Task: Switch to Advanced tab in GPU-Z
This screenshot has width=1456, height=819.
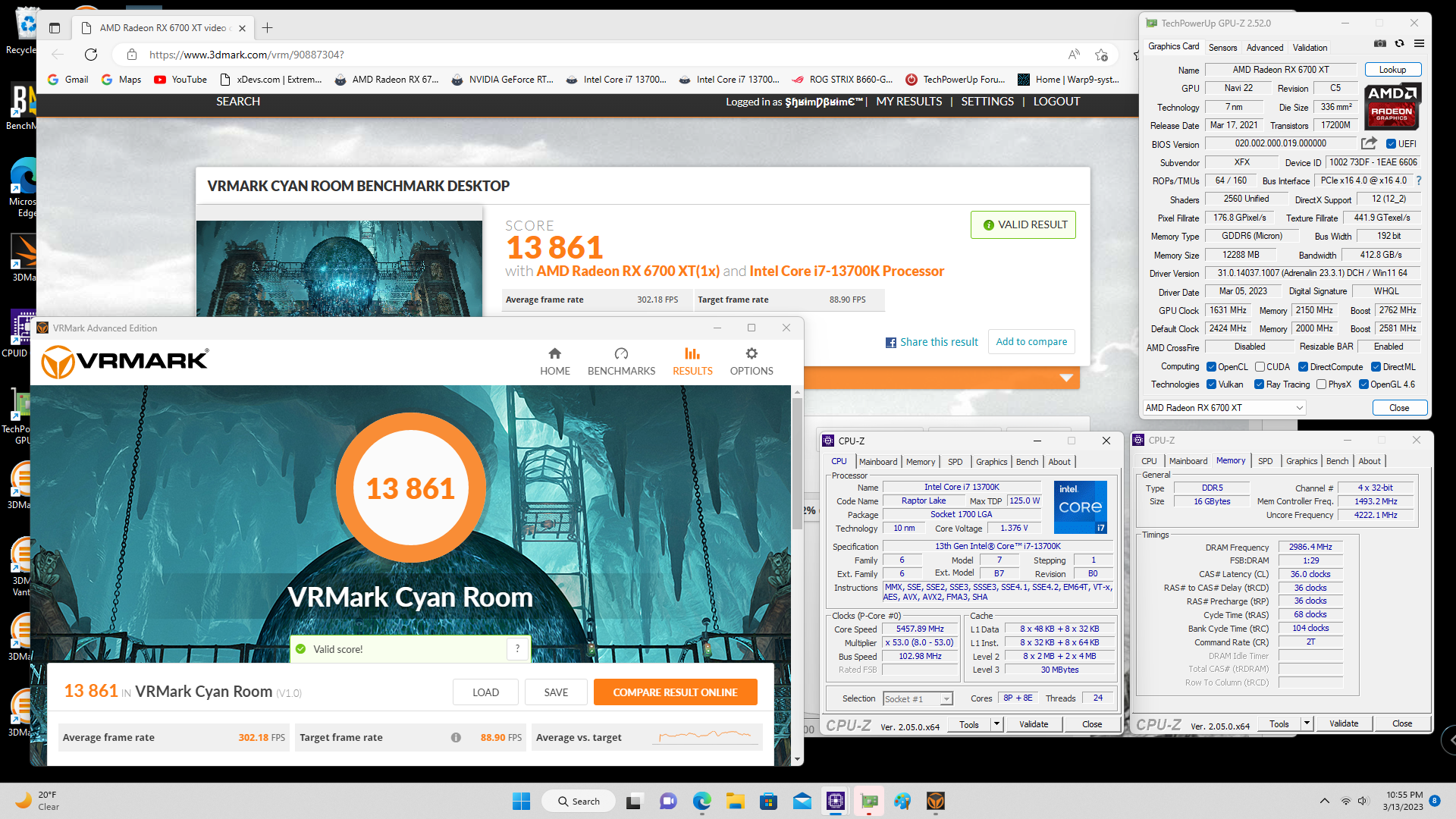Action: coord(1265,47)
